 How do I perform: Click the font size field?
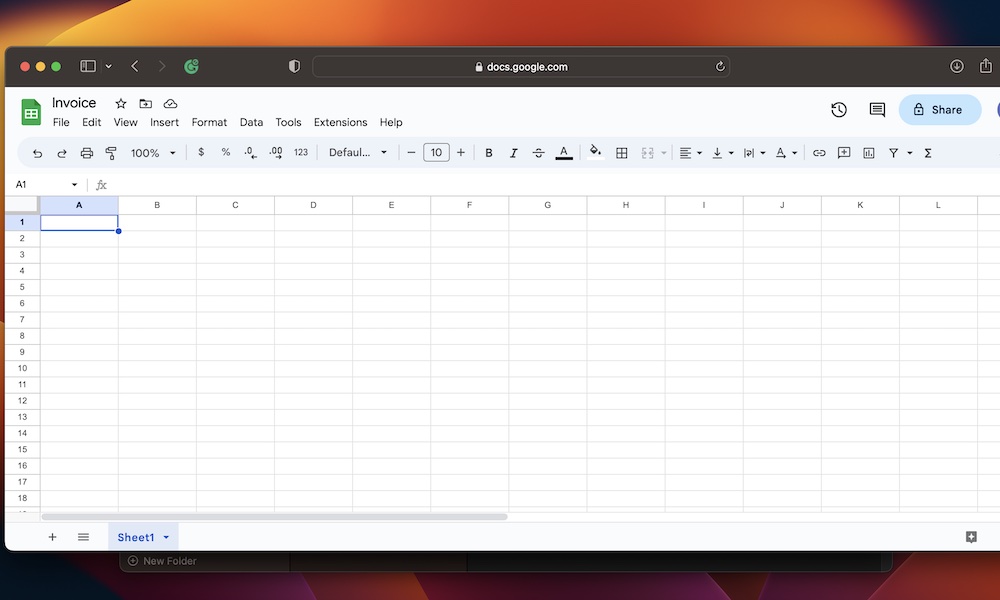coord(436,153)
